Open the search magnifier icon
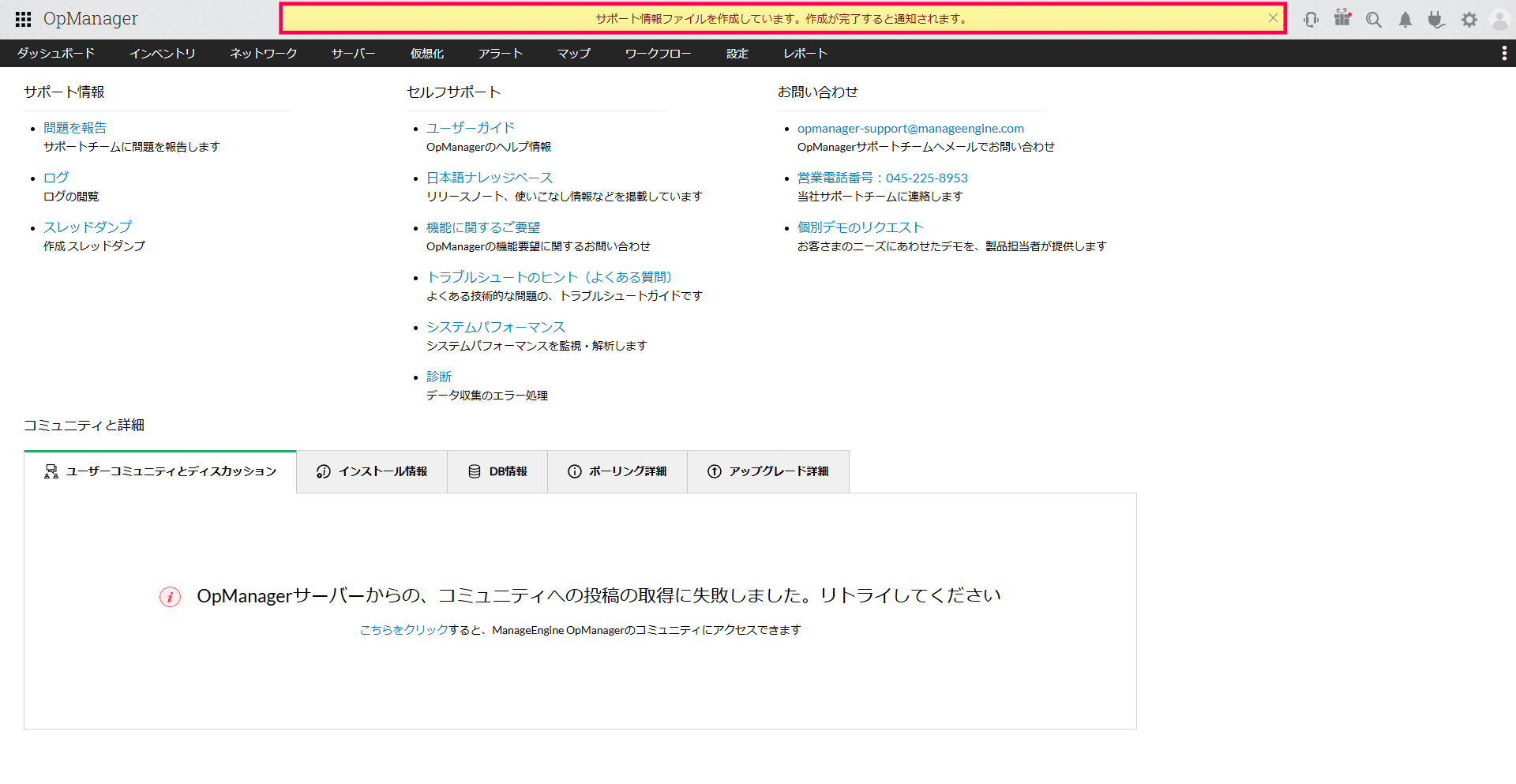This screenshot has height=784, width=1516. (1374, 19)
